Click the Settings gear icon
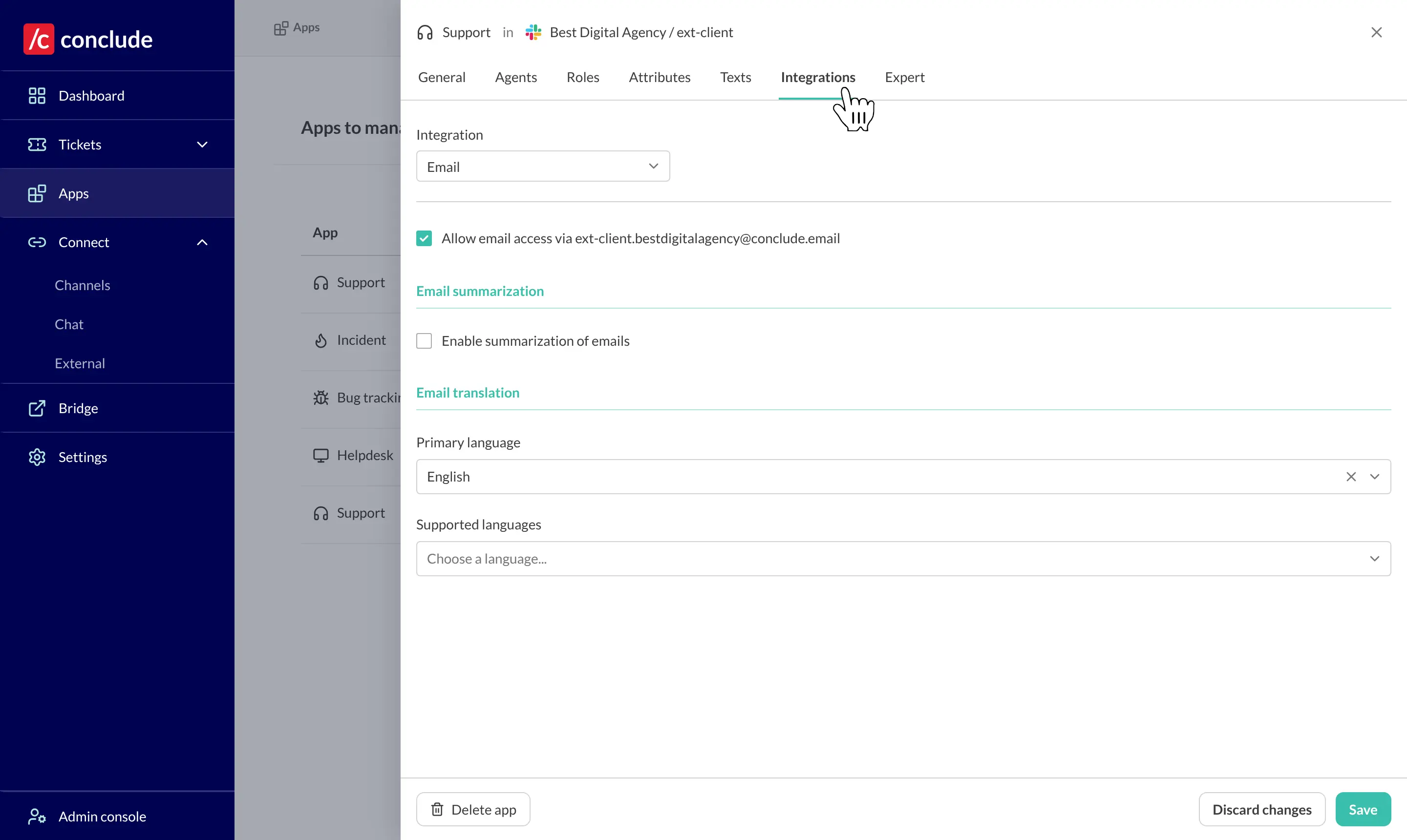This screenshot has height=840, width=1407. click(37, 457)
